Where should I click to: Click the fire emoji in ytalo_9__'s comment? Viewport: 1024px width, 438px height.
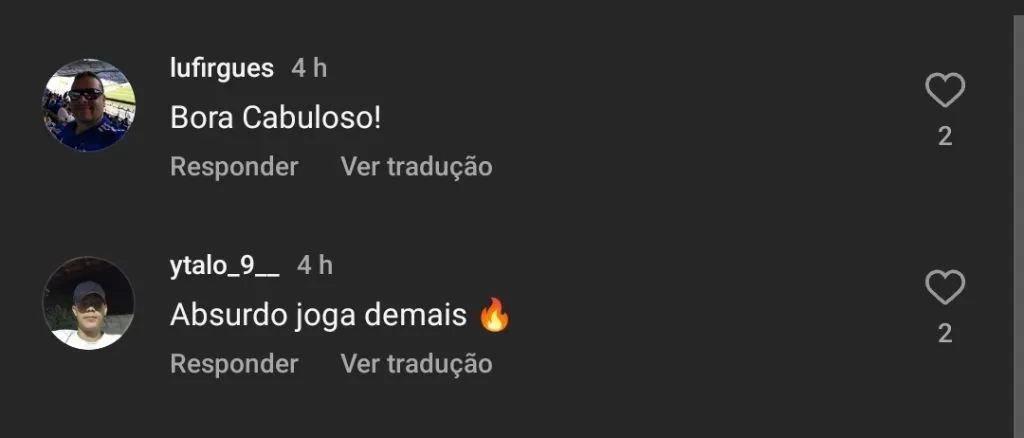pyautogui.click(x=494, y=315)
